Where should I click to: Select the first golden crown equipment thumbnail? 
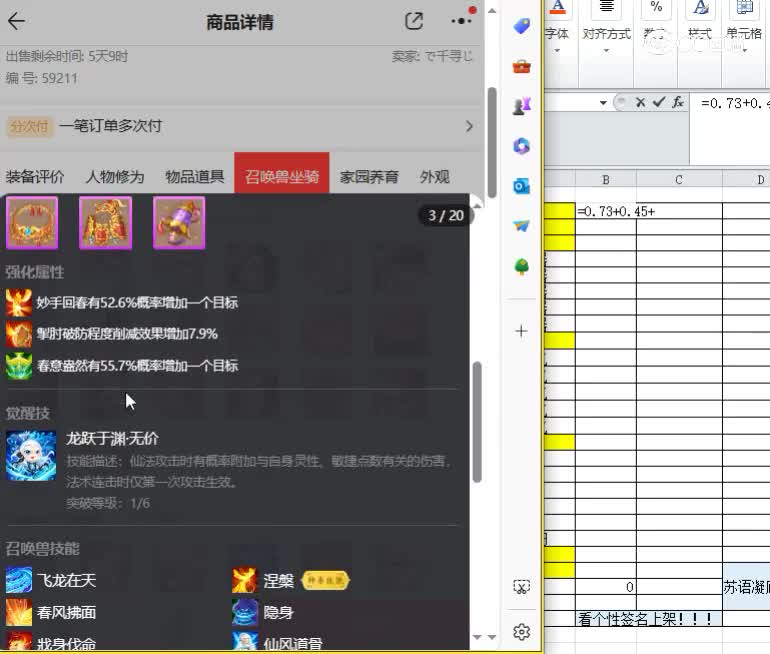point(32,223)
